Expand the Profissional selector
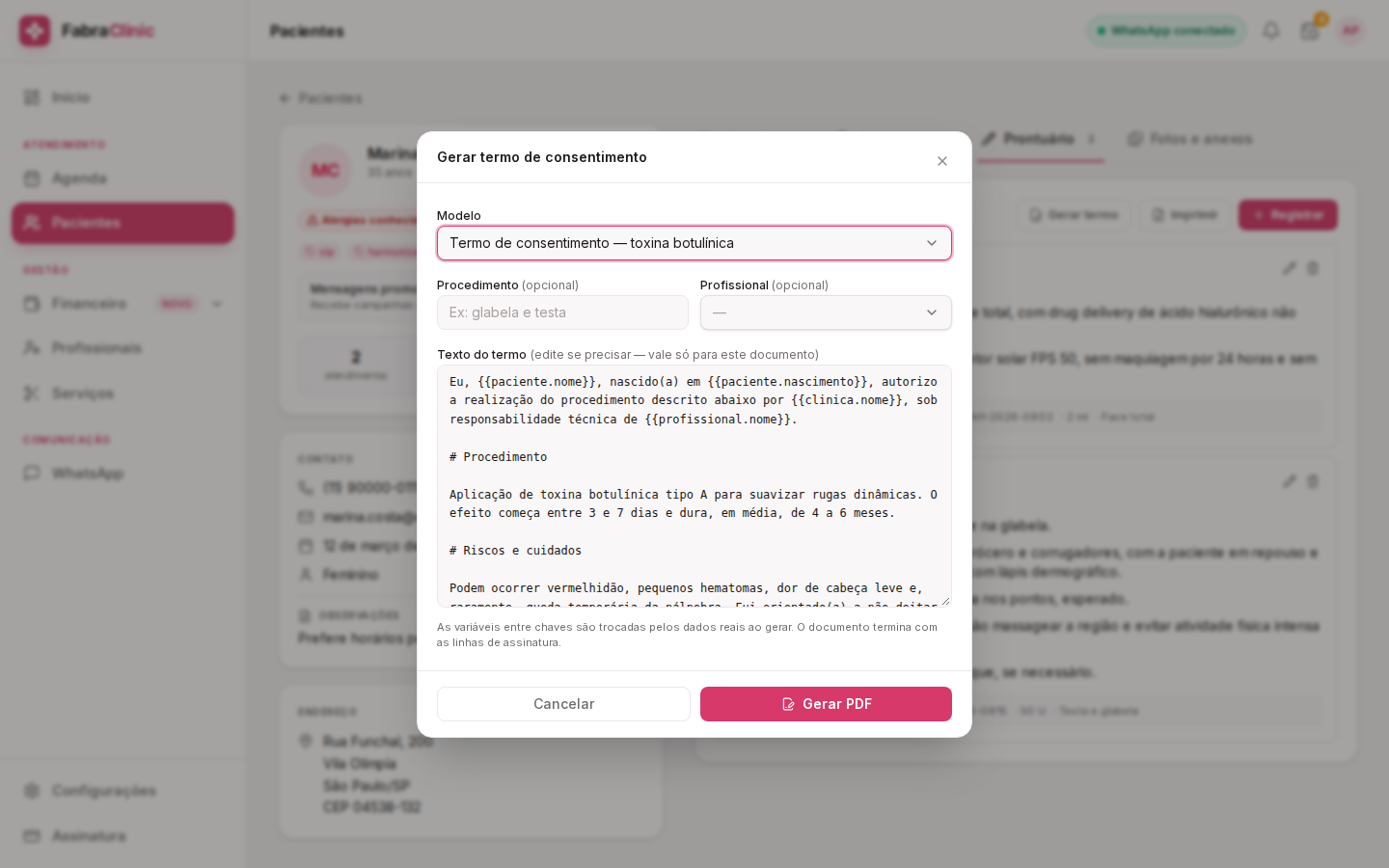 (x=826, y=312)
